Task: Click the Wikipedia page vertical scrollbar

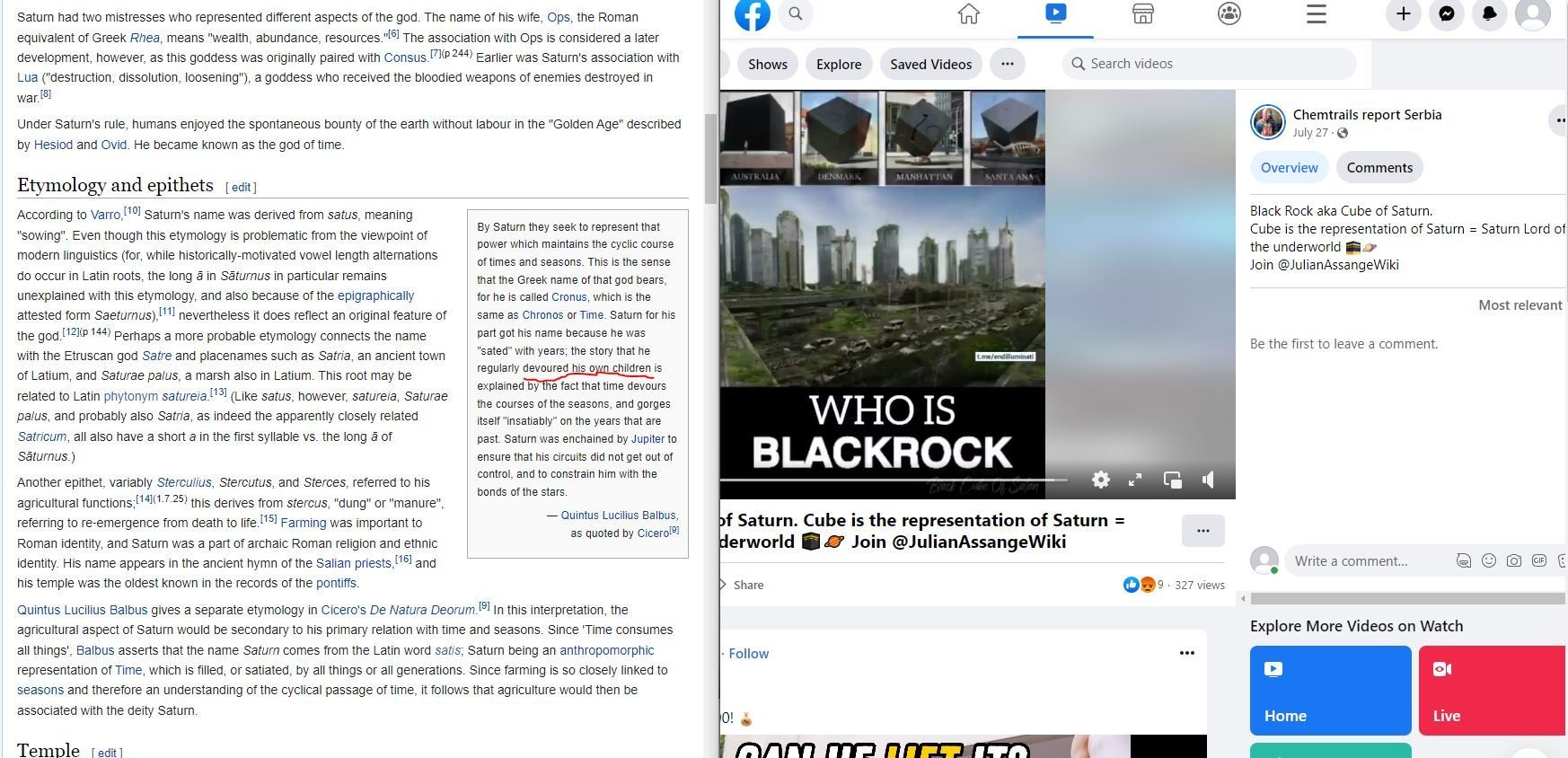Action: click(x=710, y=160)
